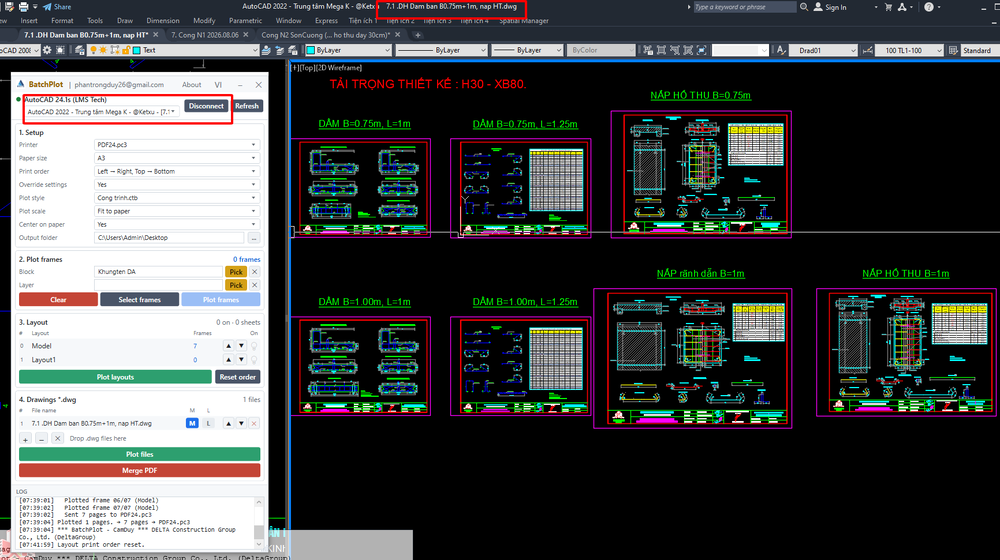Click the LOG panel vertical scrollbar

click(259, 523)
